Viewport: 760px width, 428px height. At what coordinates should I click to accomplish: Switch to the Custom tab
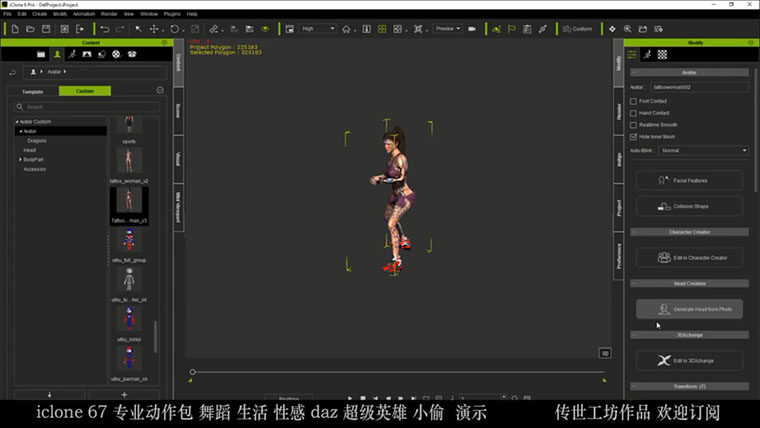tap(85, 91)
